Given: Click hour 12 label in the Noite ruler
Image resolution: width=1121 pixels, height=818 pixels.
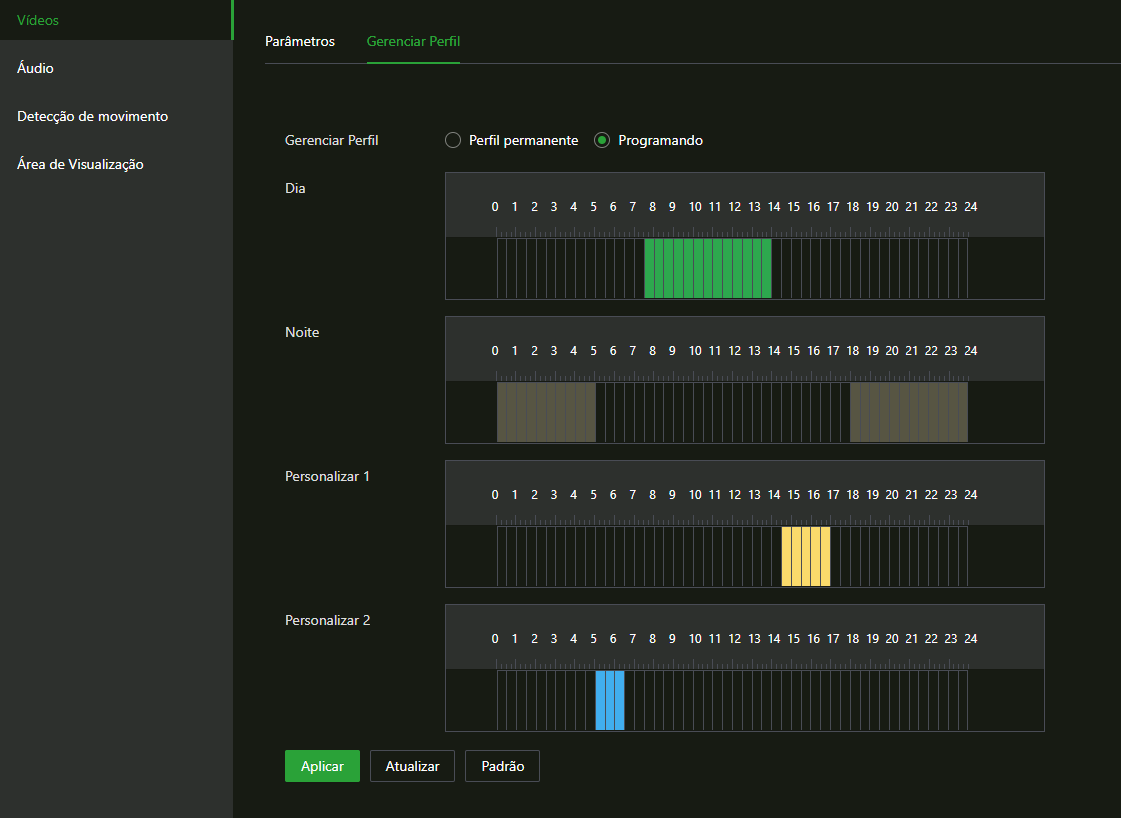Looking at the screenshot, I should coord(734,351).
